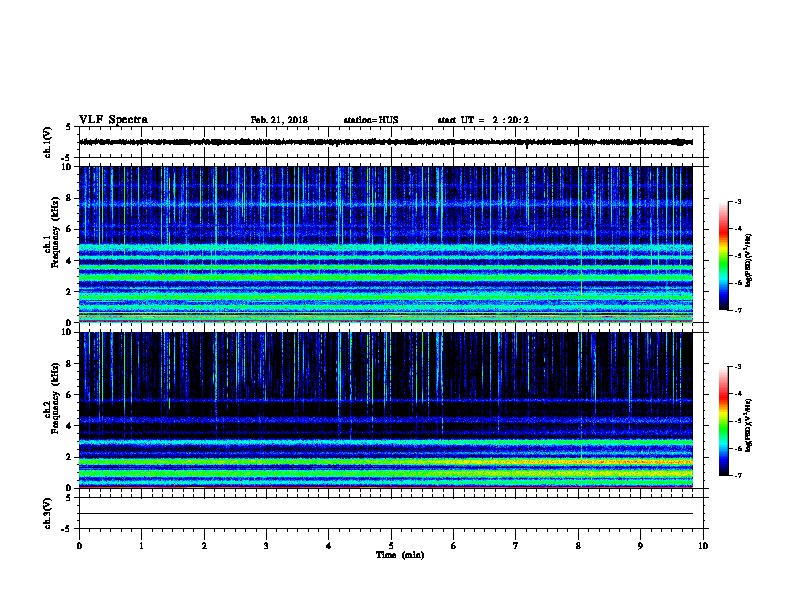792x612 pixels.
Task: Click time axis tick label "0"
Action: [79, 546]
